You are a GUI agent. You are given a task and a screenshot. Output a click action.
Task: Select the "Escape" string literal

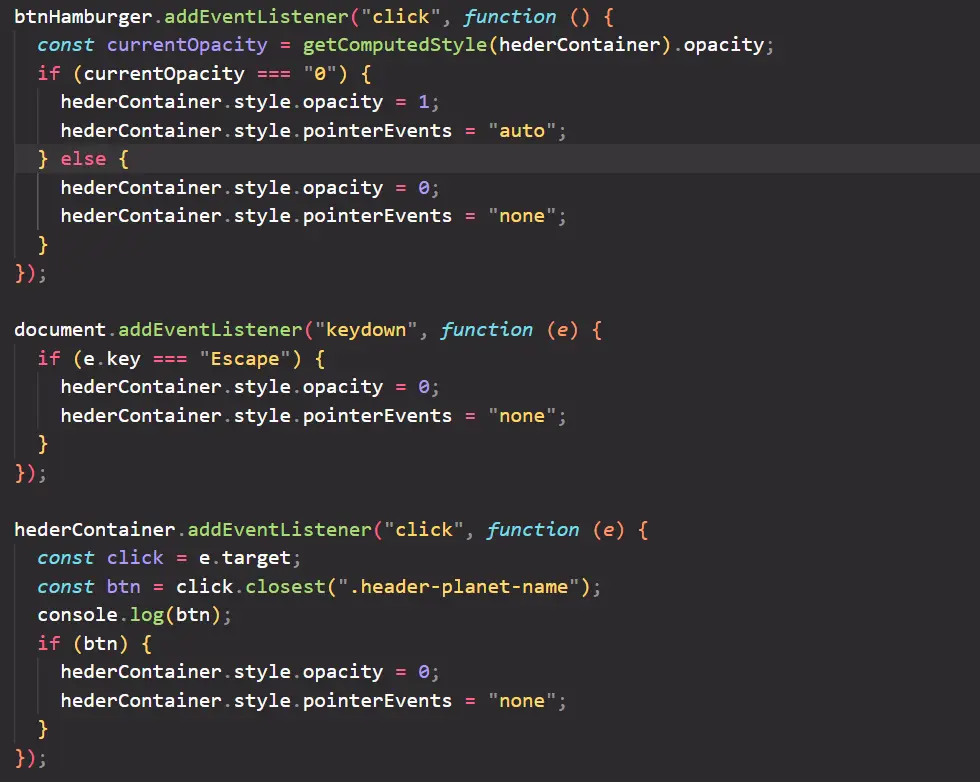click(245, 358)
